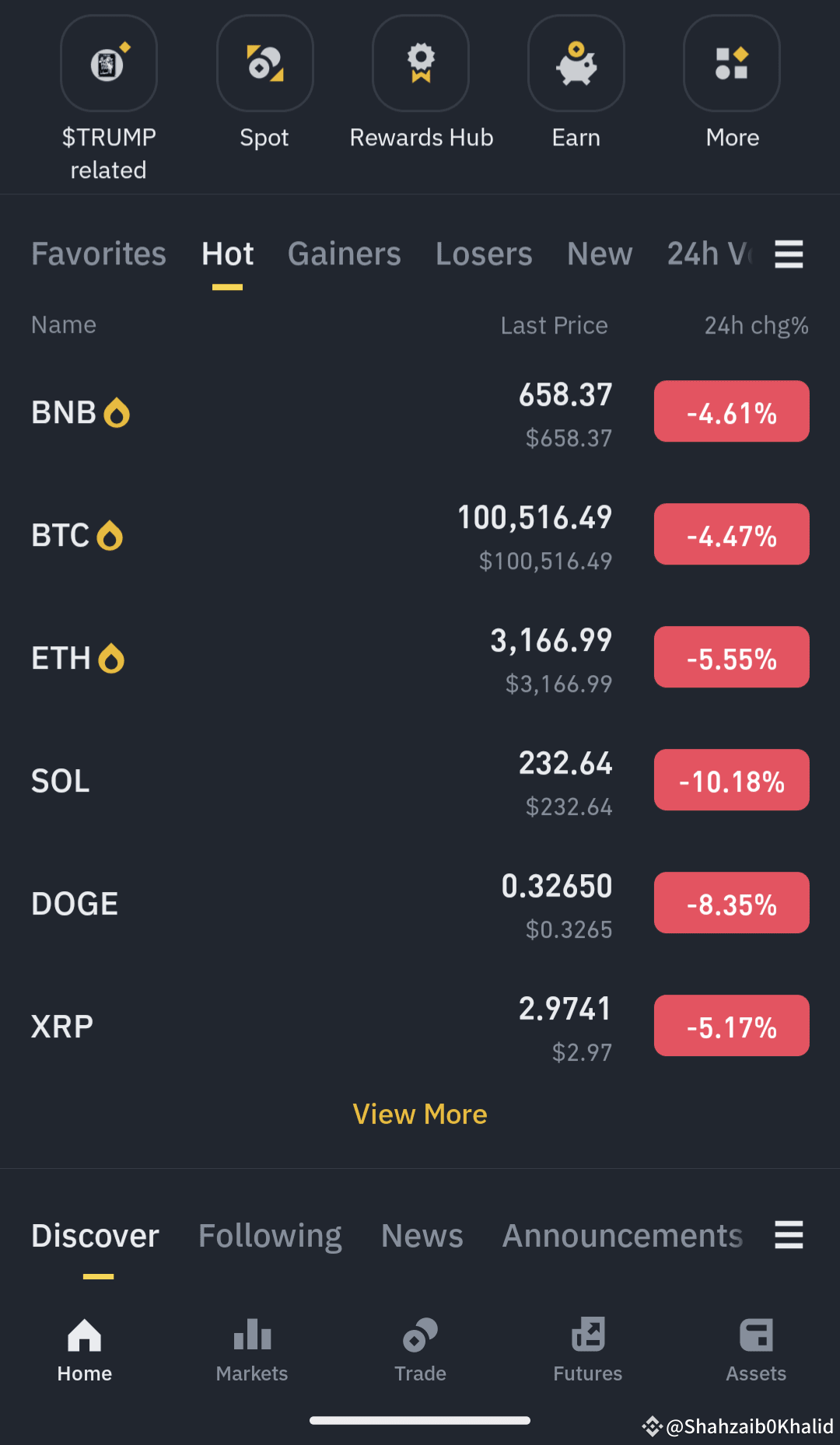The width and height of the screenshot is (840, 1445).
Task: Switch to the Losers tab
Action: [x=484, y=254]
